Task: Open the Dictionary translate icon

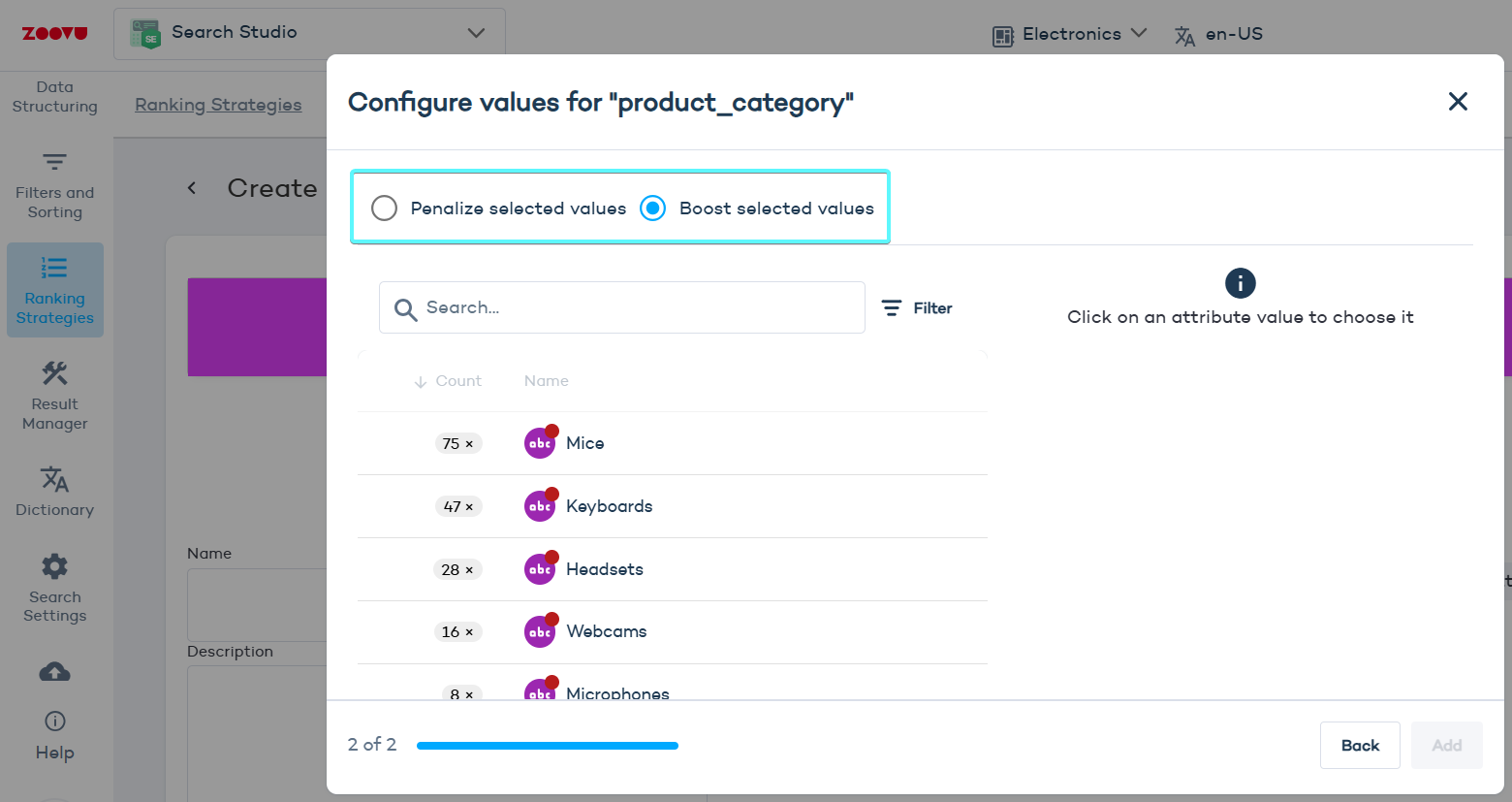Action: click(54, 479)
